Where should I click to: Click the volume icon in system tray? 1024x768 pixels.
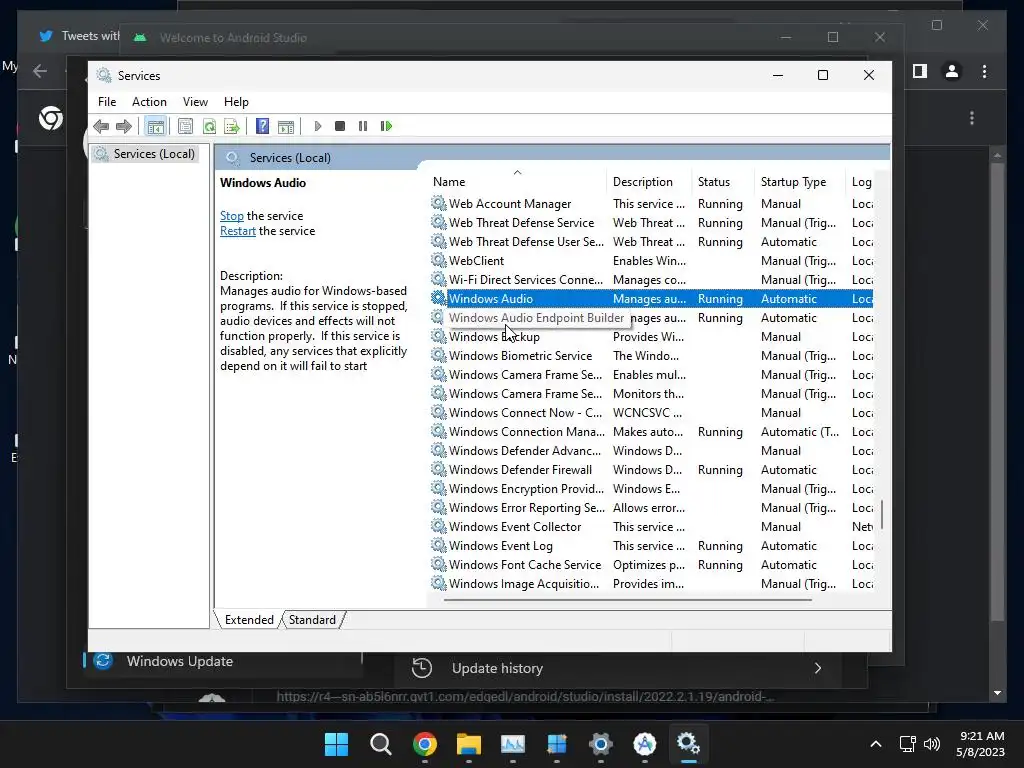click(932, 744)
